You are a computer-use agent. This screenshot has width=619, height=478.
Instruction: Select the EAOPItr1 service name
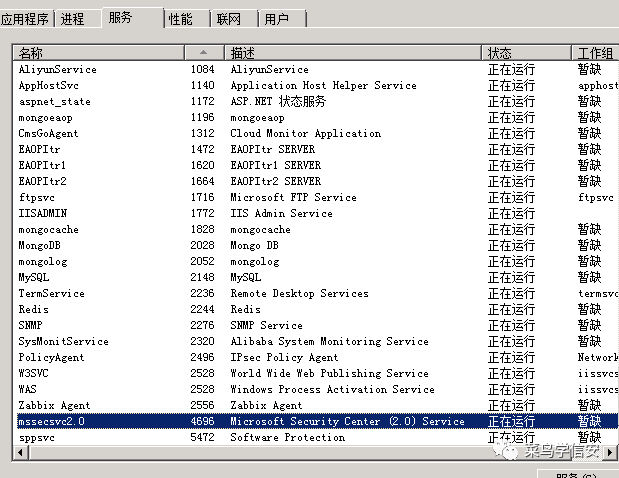coord(42,165)
